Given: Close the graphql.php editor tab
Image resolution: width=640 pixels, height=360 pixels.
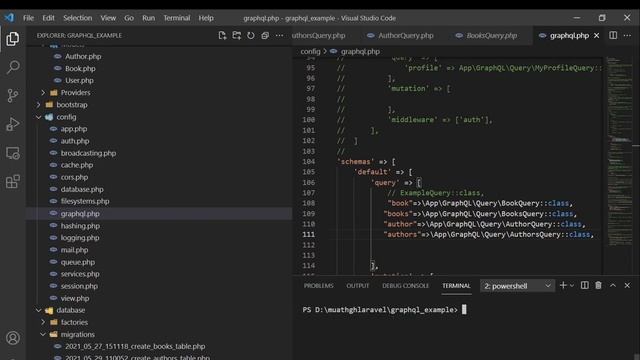Looking at the screenshot, I should pos(596,36).
